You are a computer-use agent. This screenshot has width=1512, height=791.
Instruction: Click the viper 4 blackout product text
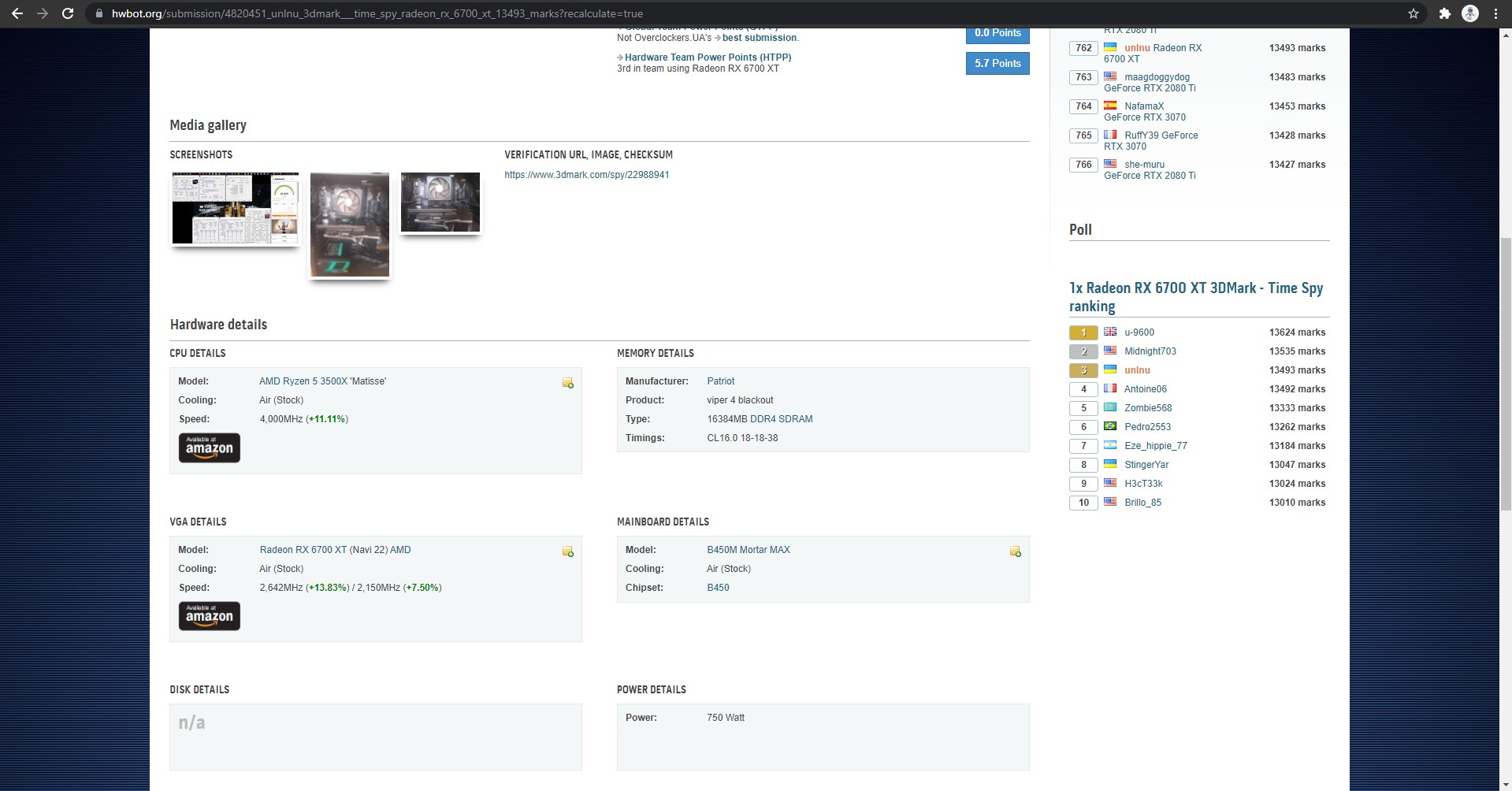tap(740, 400)
